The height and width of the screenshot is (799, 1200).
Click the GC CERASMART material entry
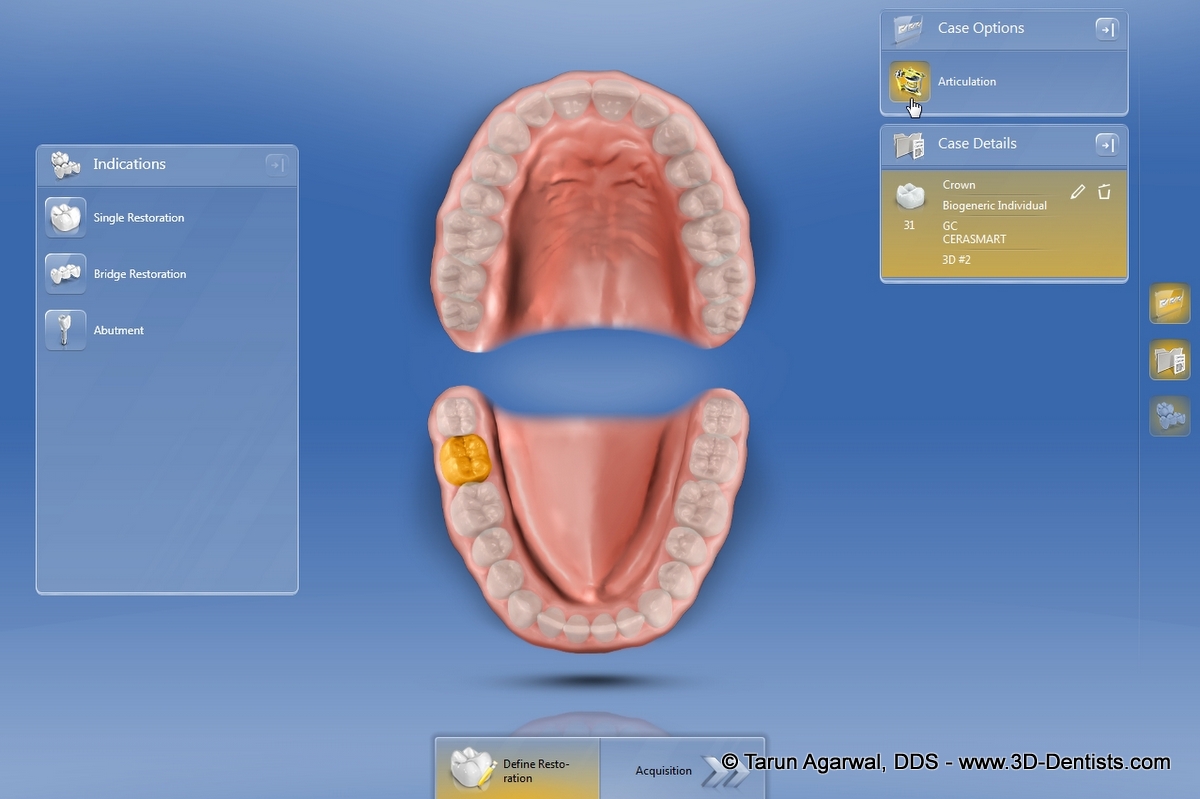click(x=974, y=233)
